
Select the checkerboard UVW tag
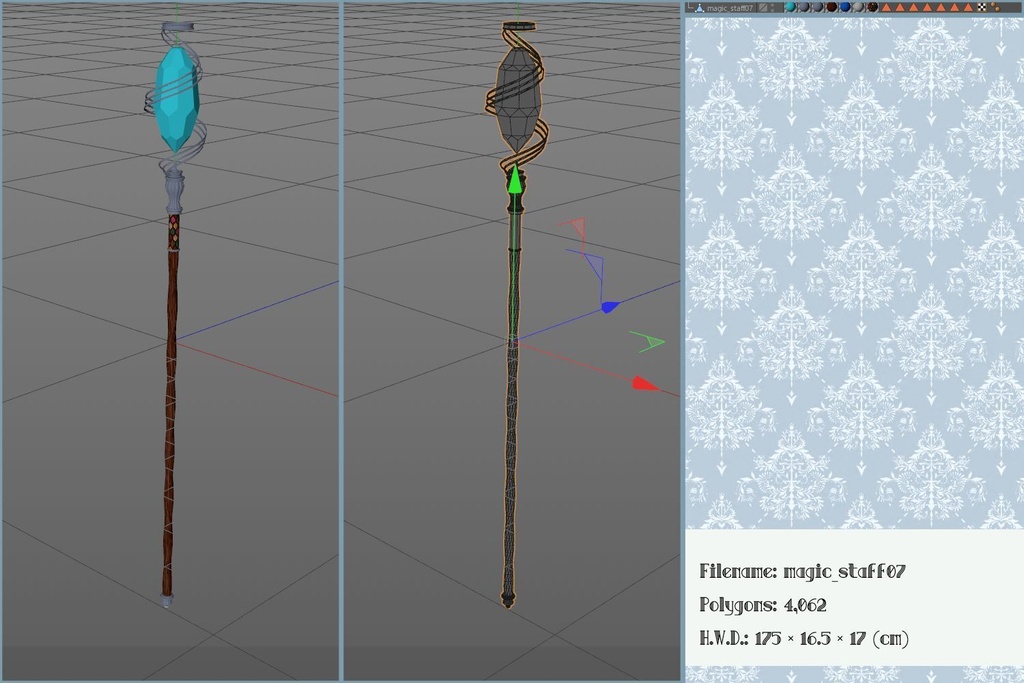tap(982, 8)
